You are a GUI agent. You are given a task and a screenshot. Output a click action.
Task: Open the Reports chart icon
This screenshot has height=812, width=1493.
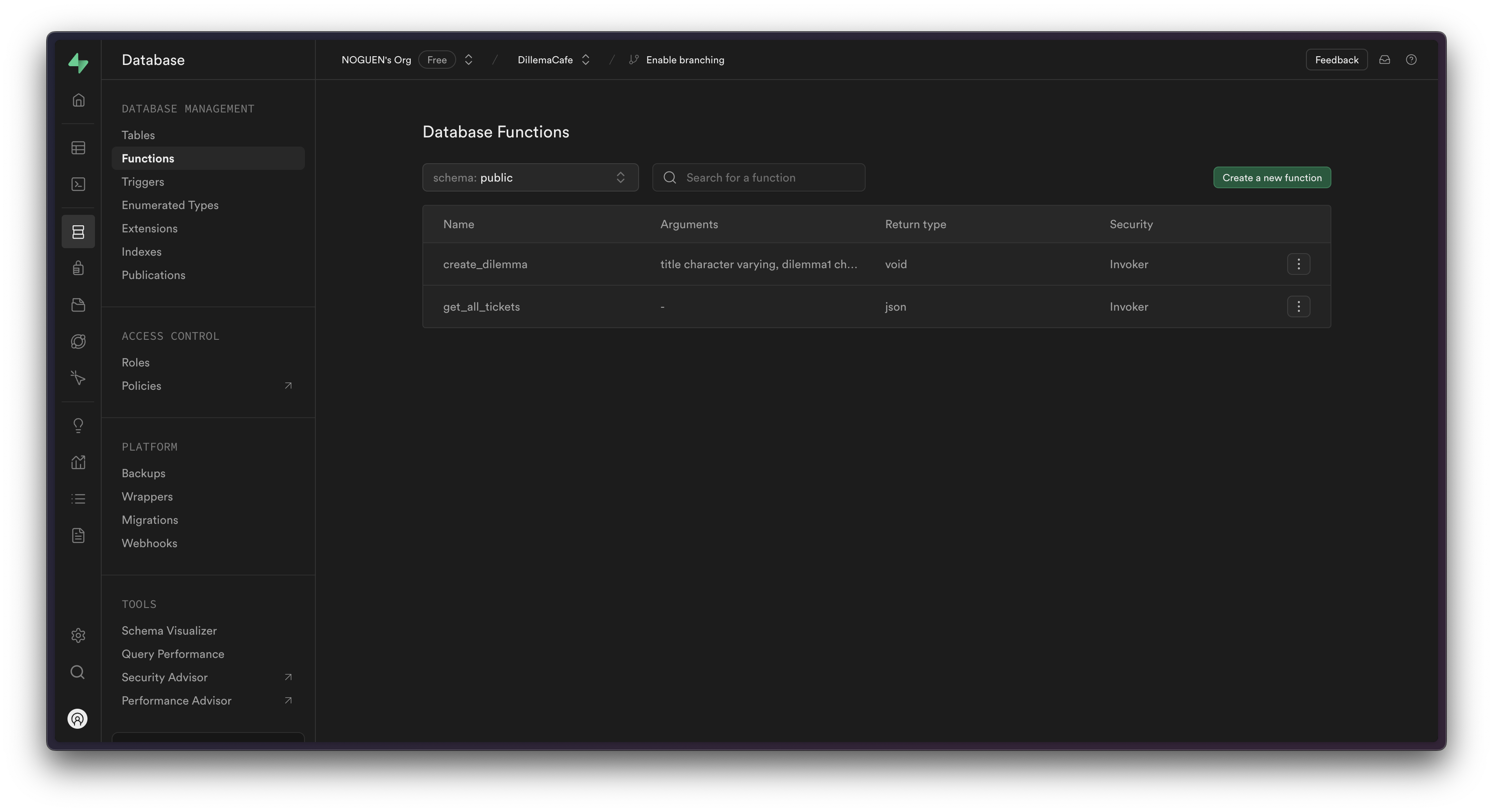coord(78,462)
